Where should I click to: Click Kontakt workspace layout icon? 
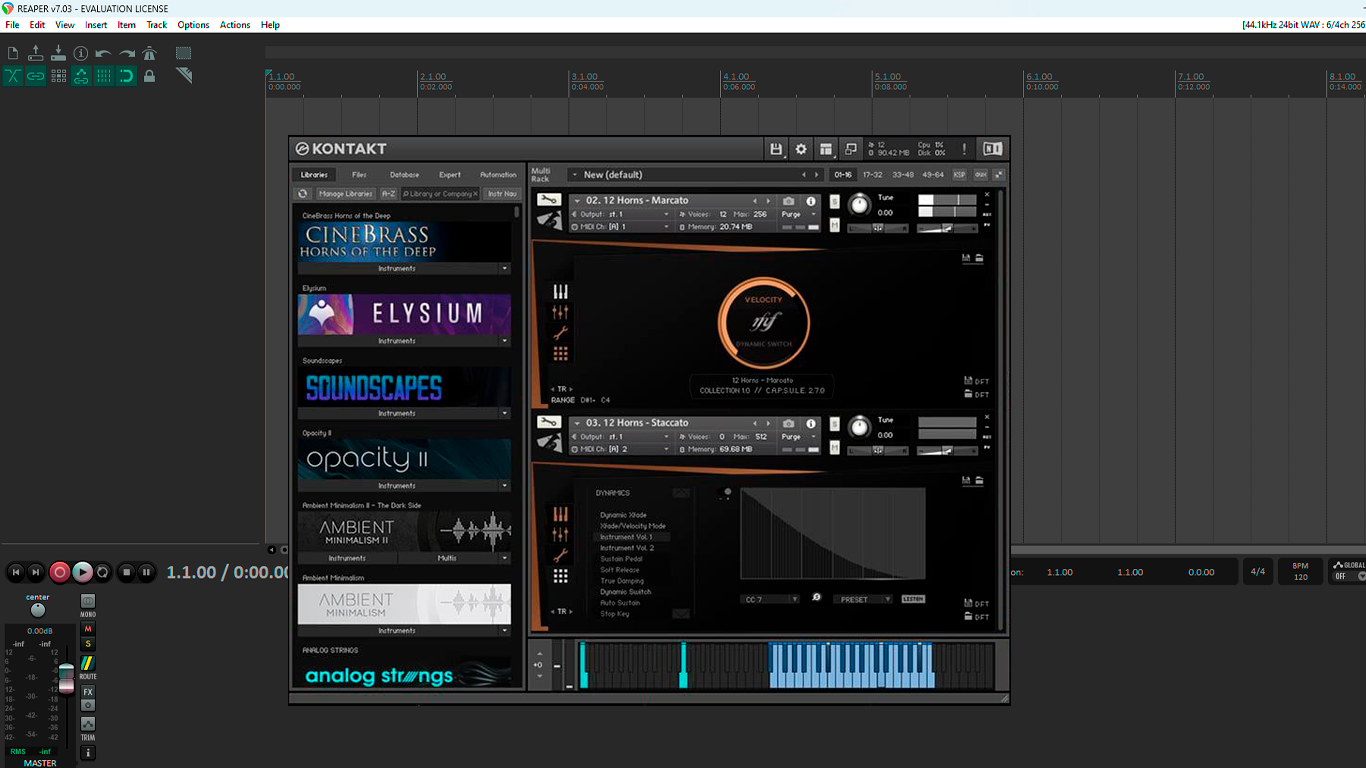tap(826, 149)
